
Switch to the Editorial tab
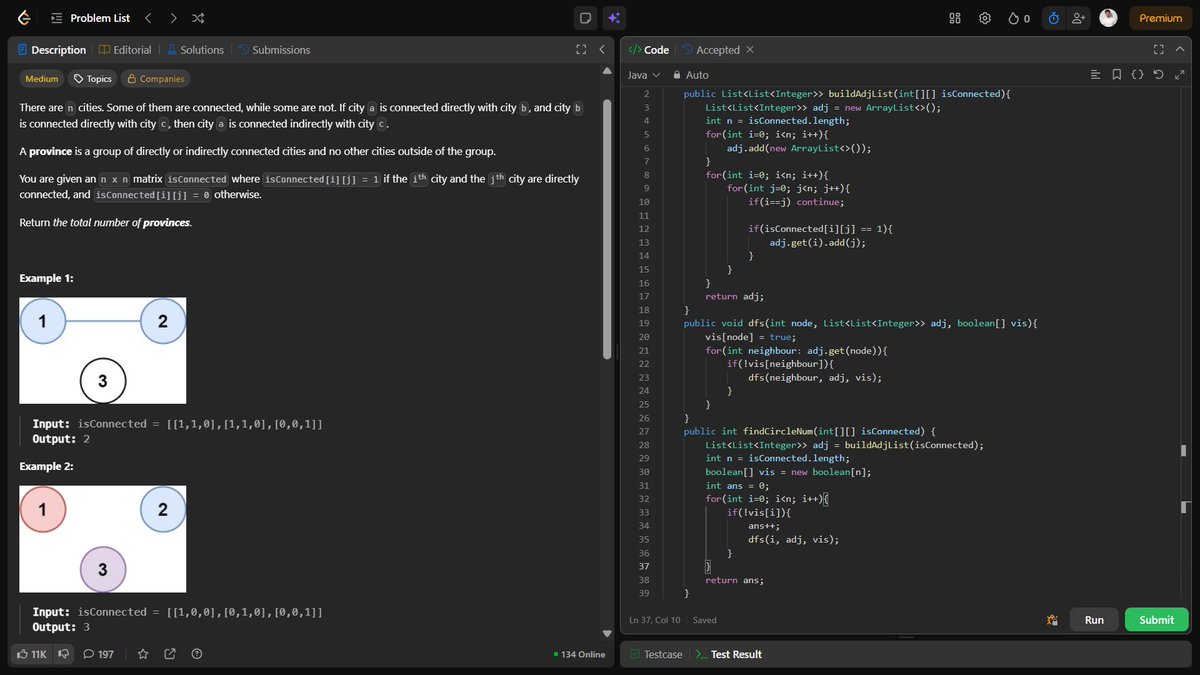tap(125, 49)
